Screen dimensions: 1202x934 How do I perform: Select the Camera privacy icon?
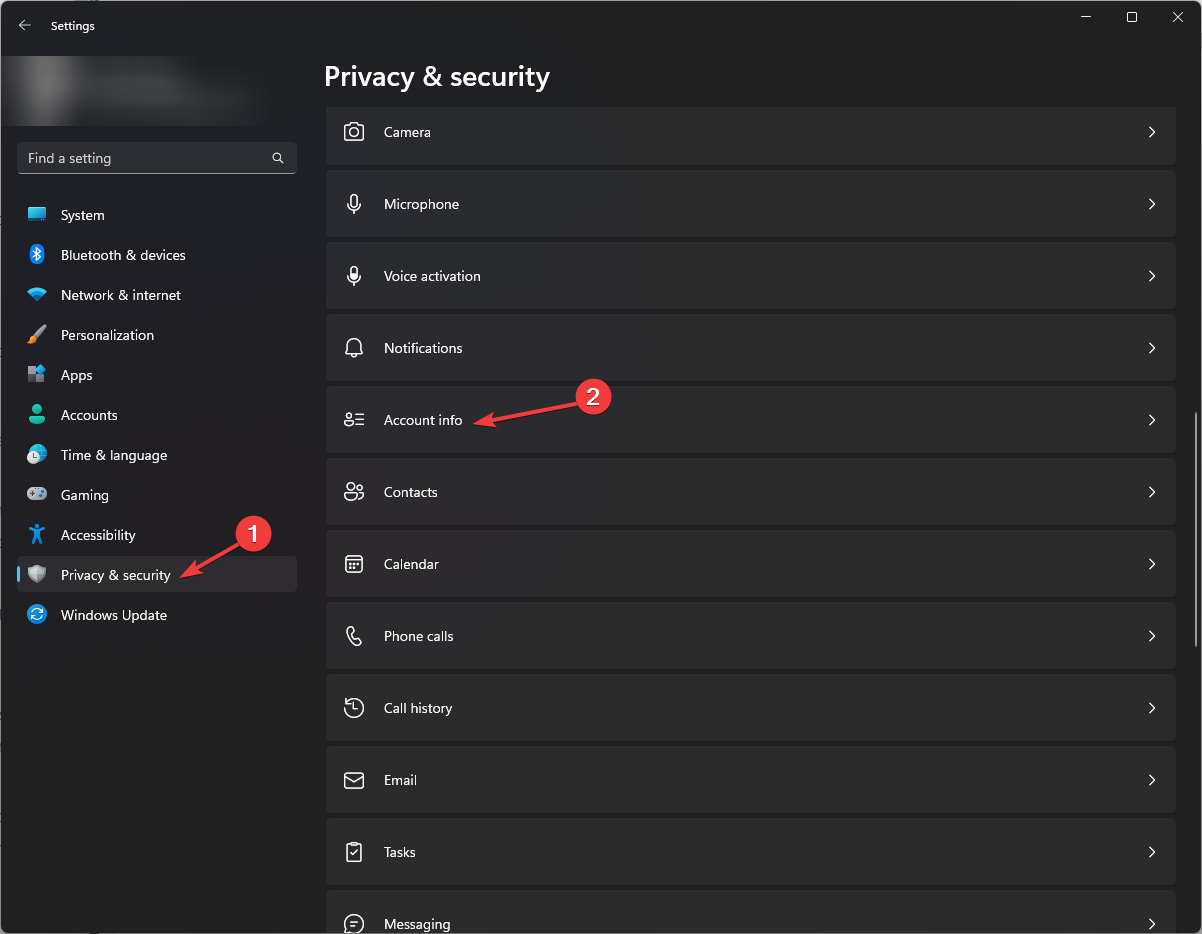354,131
